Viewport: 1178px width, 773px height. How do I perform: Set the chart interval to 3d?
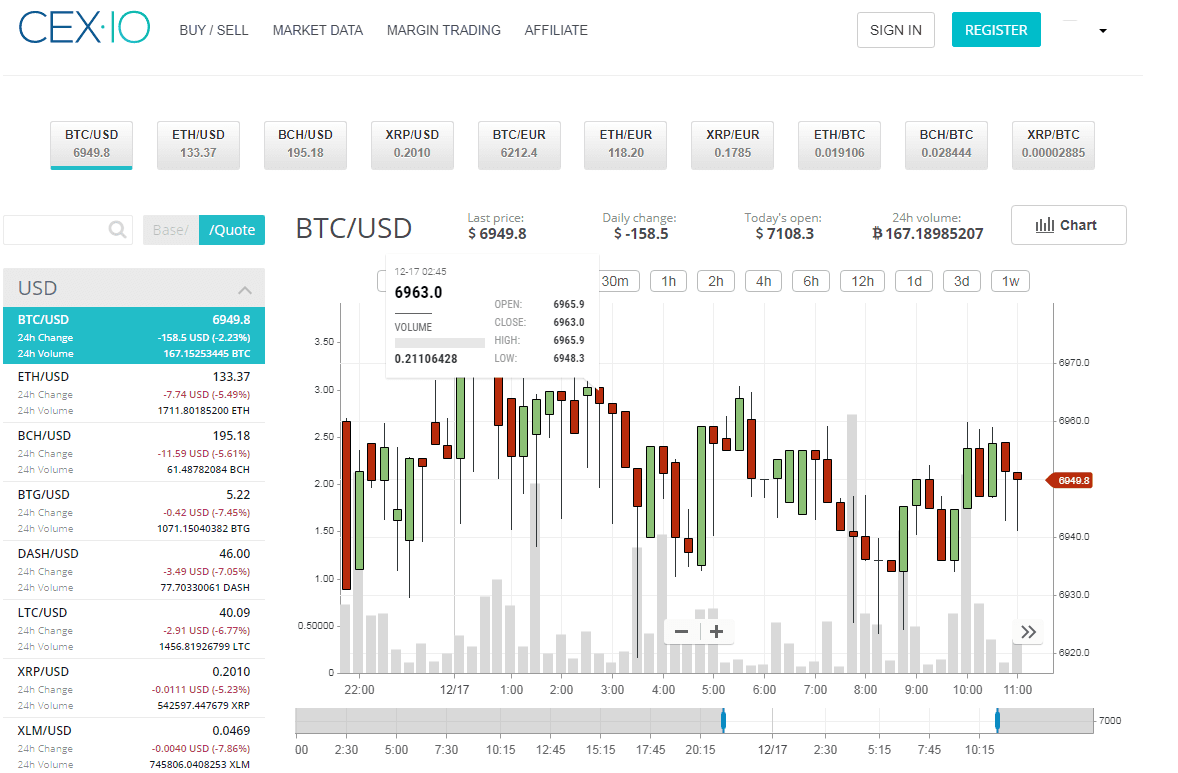point(962,281)
